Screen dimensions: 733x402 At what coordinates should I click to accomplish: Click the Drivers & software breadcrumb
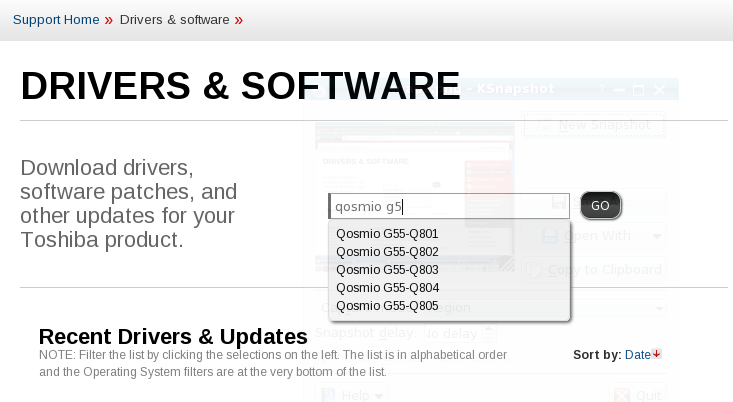[x=174, y=20]
